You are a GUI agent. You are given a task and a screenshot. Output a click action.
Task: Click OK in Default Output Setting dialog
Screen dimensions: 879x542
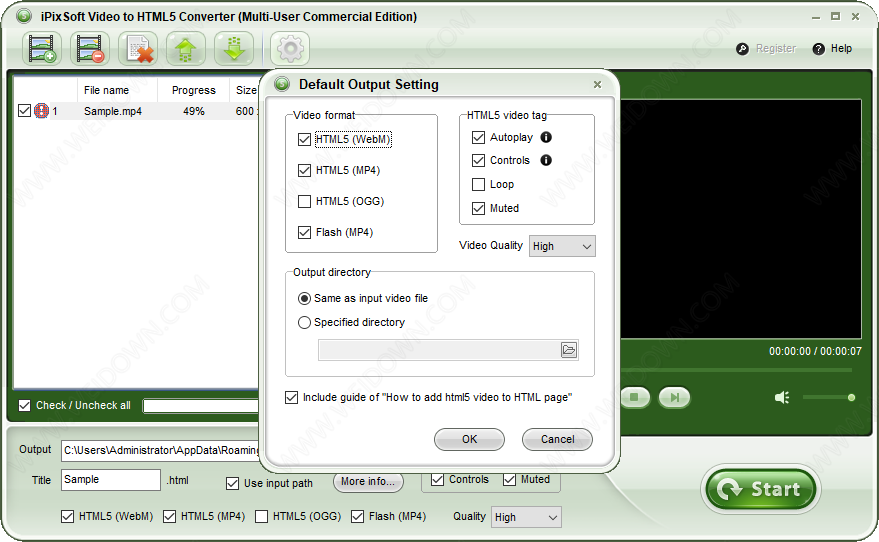tap(469, 439)
